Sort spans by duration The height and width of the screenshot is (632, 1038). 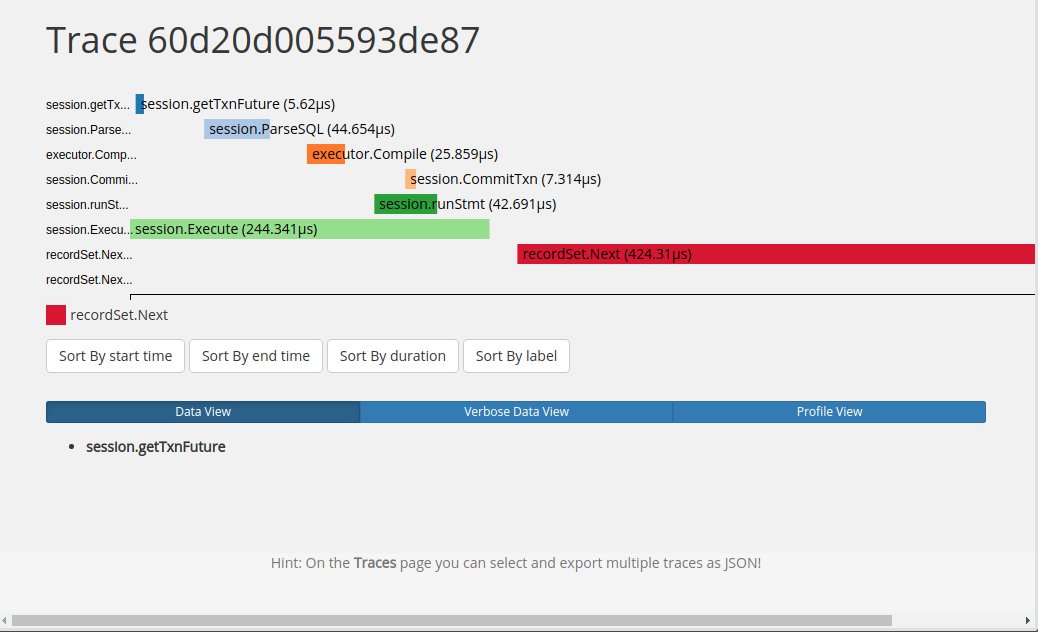[x=392, y=355]
